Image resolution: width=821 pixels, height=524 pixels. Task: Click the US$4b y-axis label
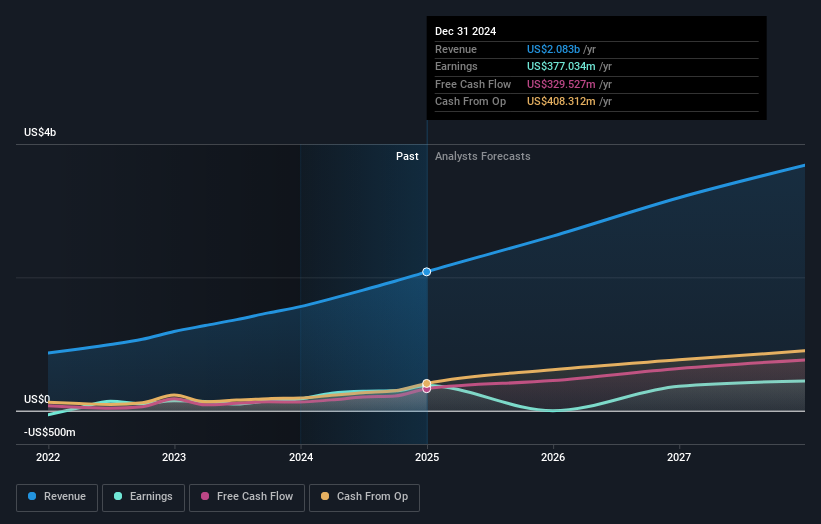point(40,132)
